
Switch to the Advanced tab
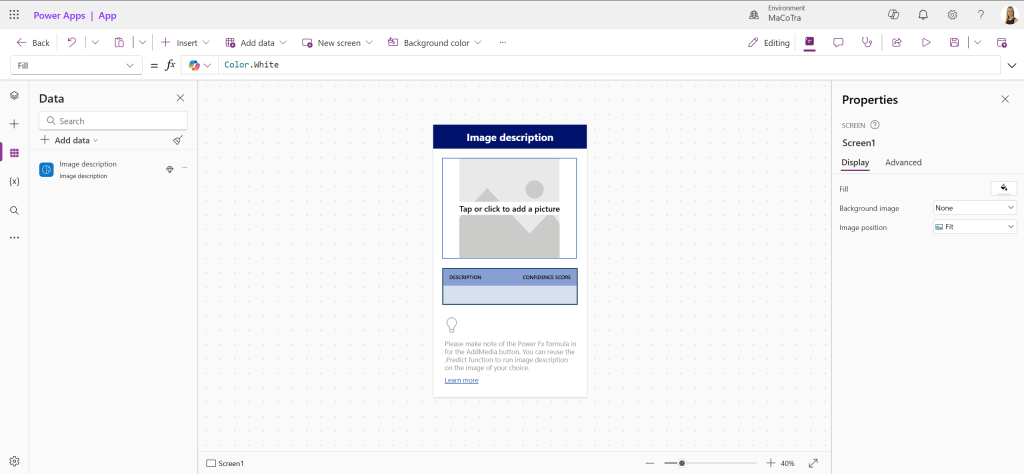pos(903,162)
